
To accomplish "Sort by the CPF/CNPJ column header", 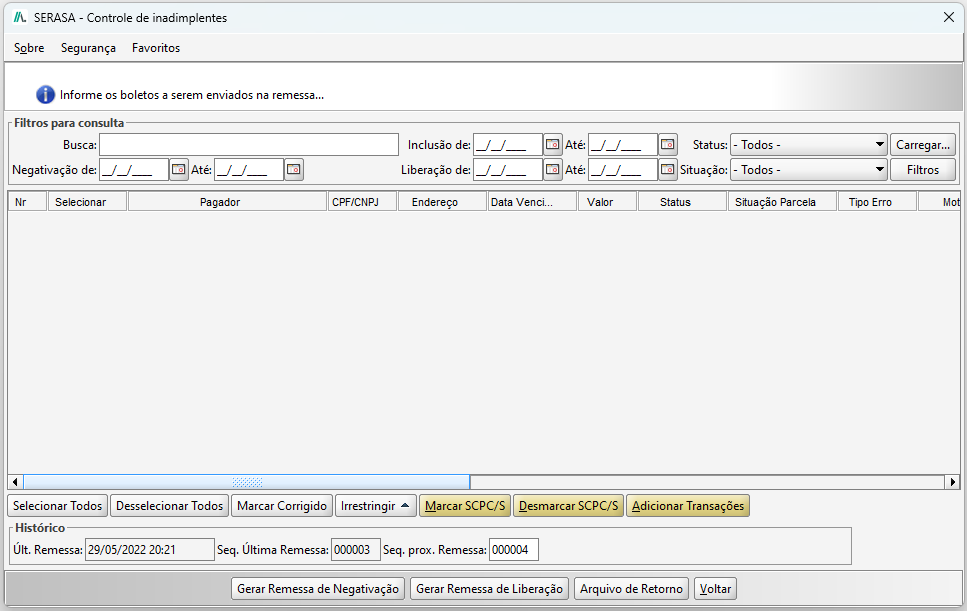I will coord(362,202).
